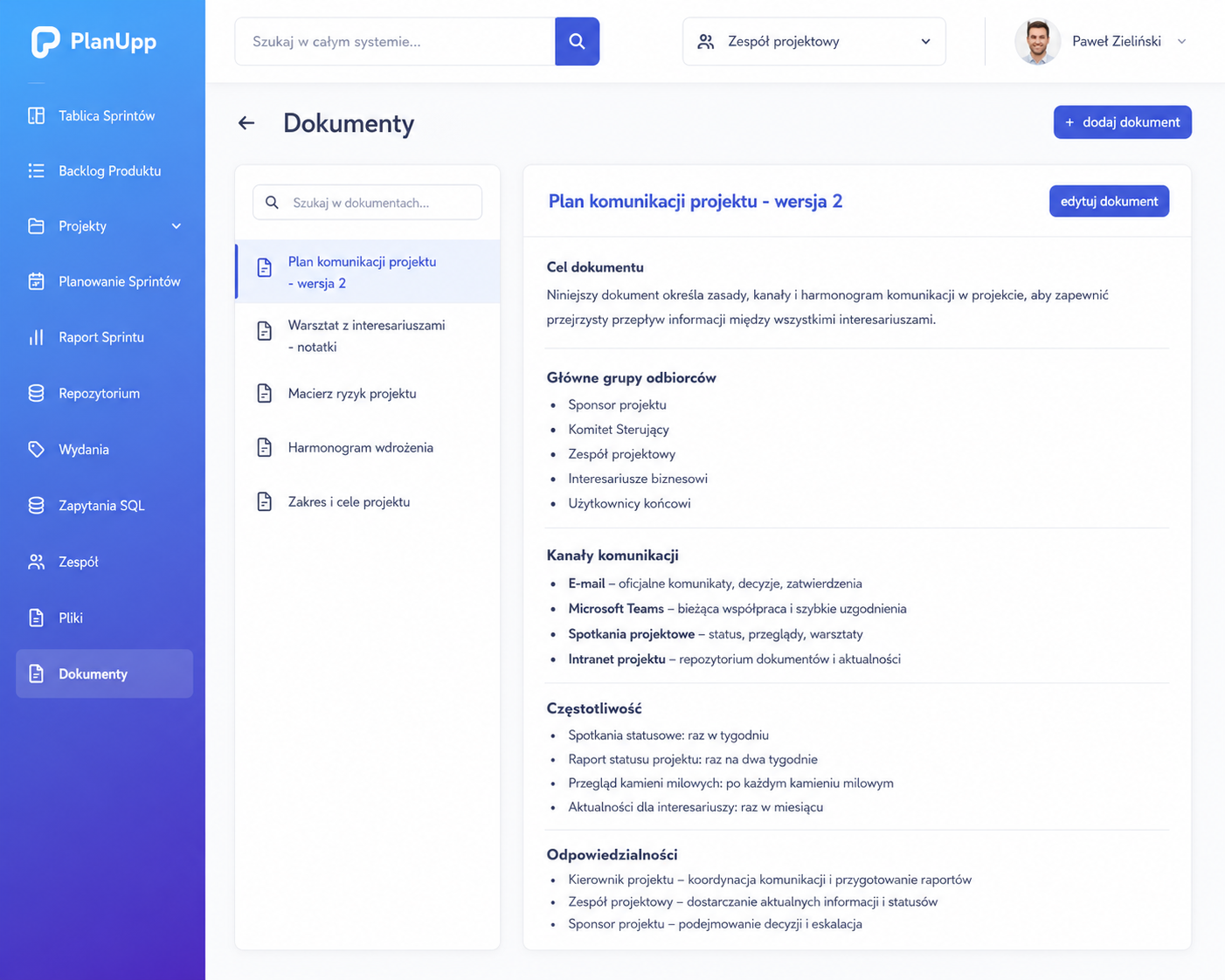Click the Tablica Sprintów board icon
1225x980 pixels.
[x=36, y=115]
